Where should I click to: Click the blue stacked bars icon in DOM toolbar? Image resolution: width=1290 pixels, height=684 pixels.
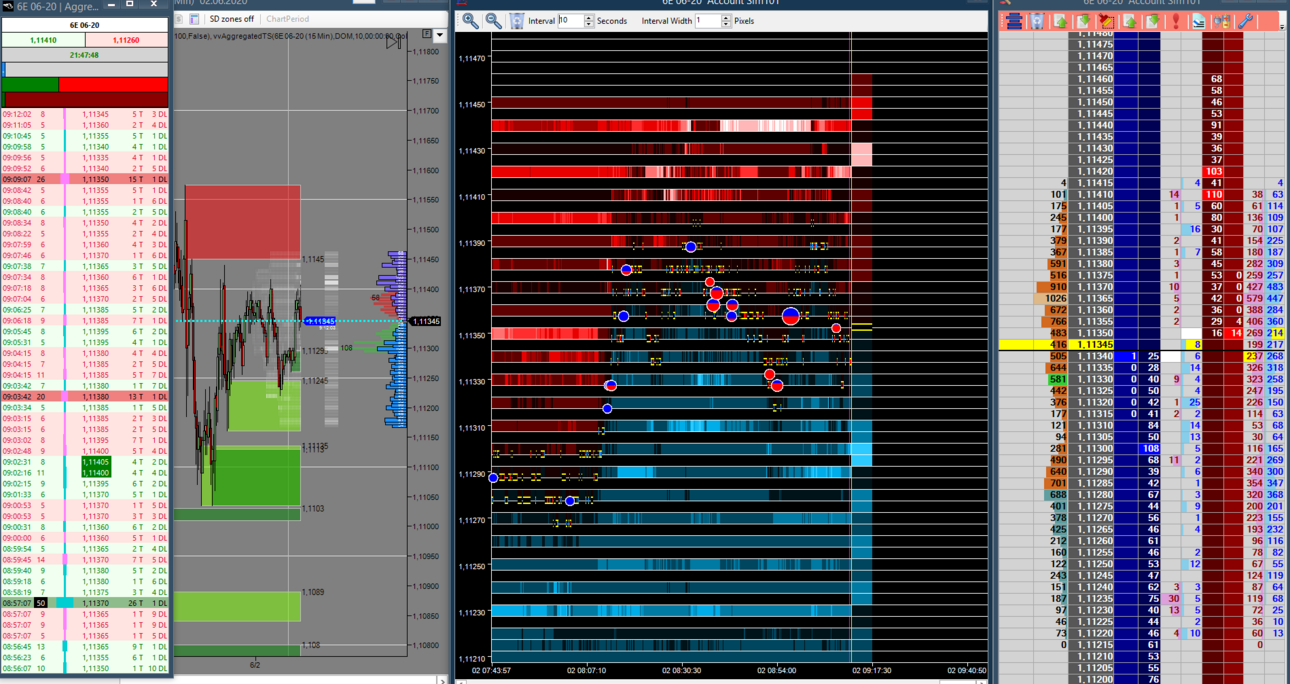click(x=1014, y=21)
